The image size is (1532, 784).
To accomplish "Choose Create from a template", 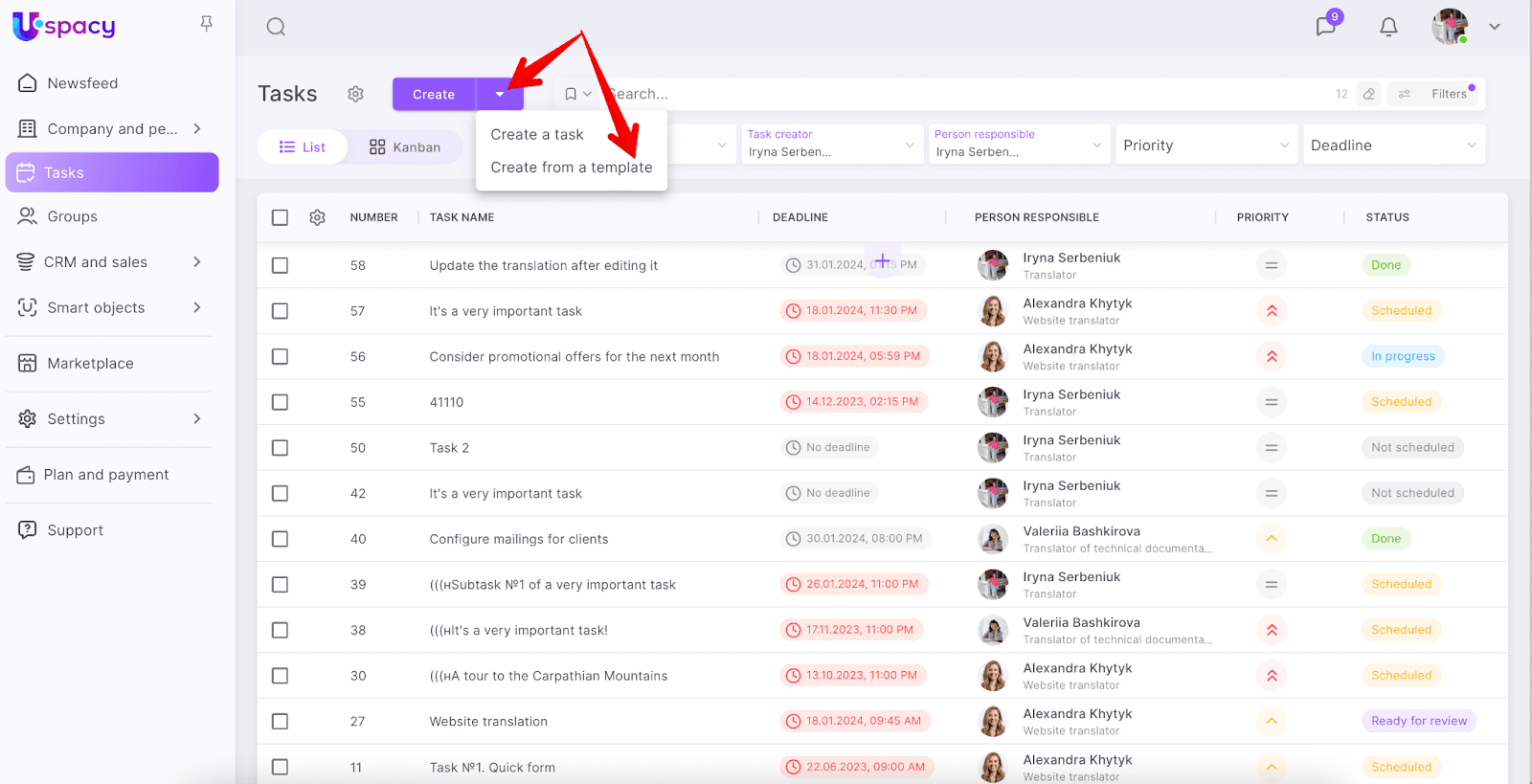I will click(571, 168).
